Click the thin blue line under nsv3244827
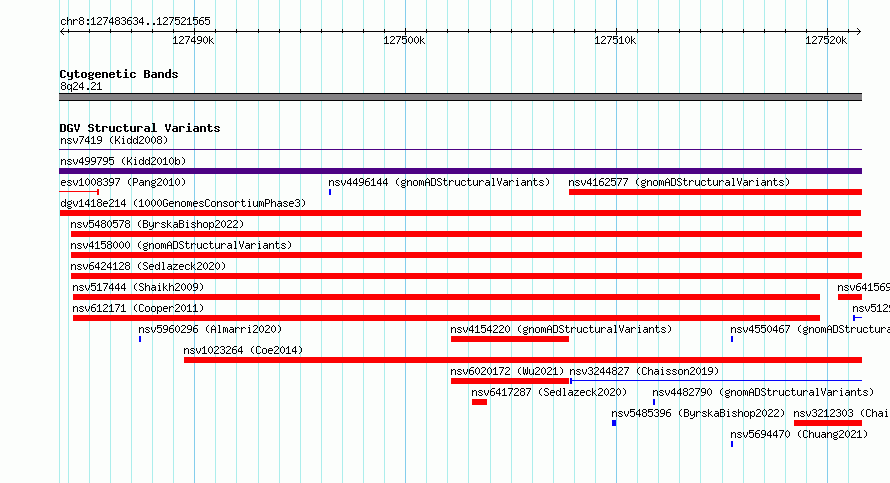 tap(716, 381)
